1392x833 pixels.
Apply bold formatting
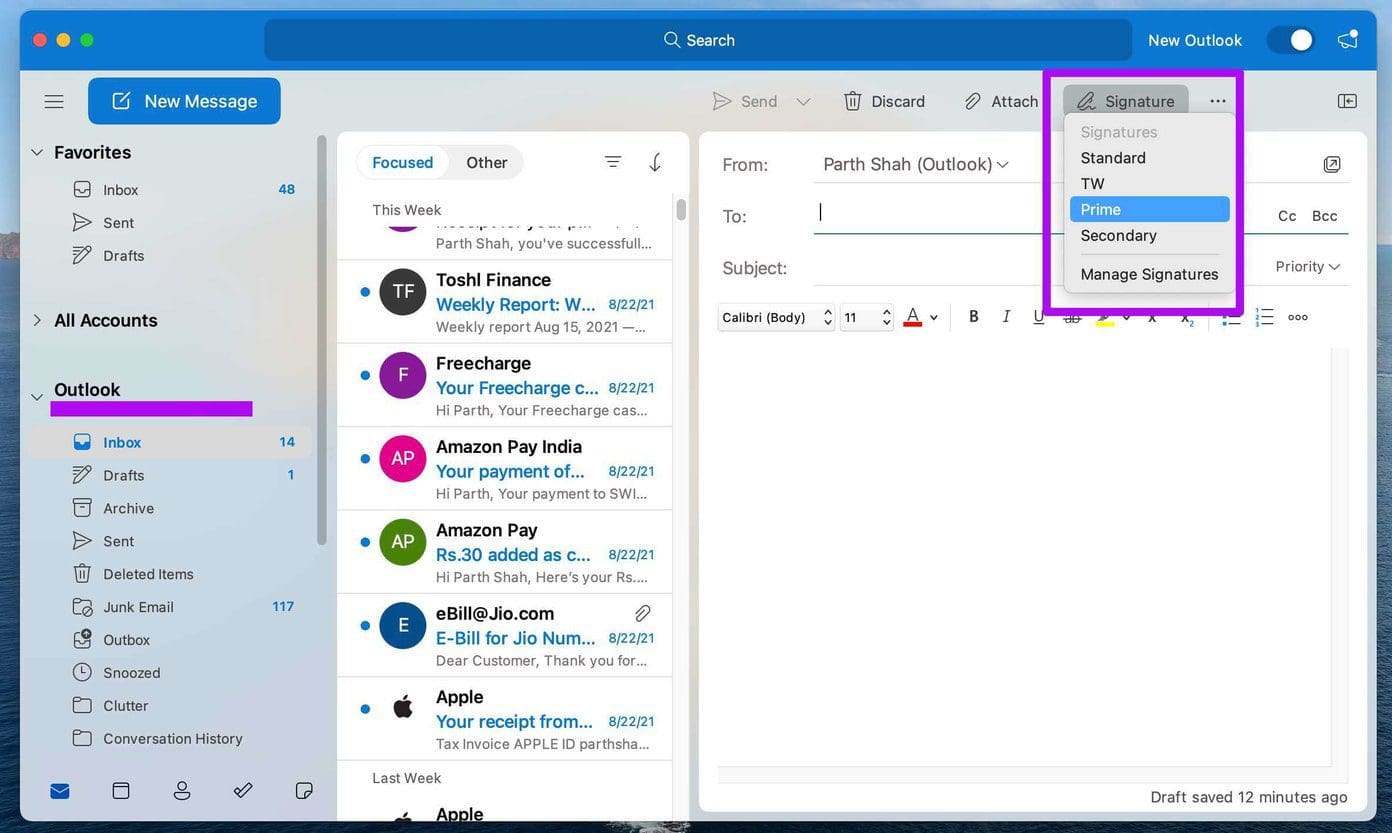(x=973, y=317)
